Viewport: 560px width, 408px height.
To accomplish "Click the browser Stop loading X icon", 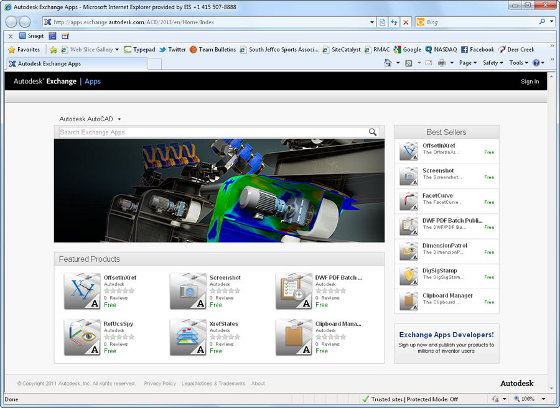I will [406, 22].
